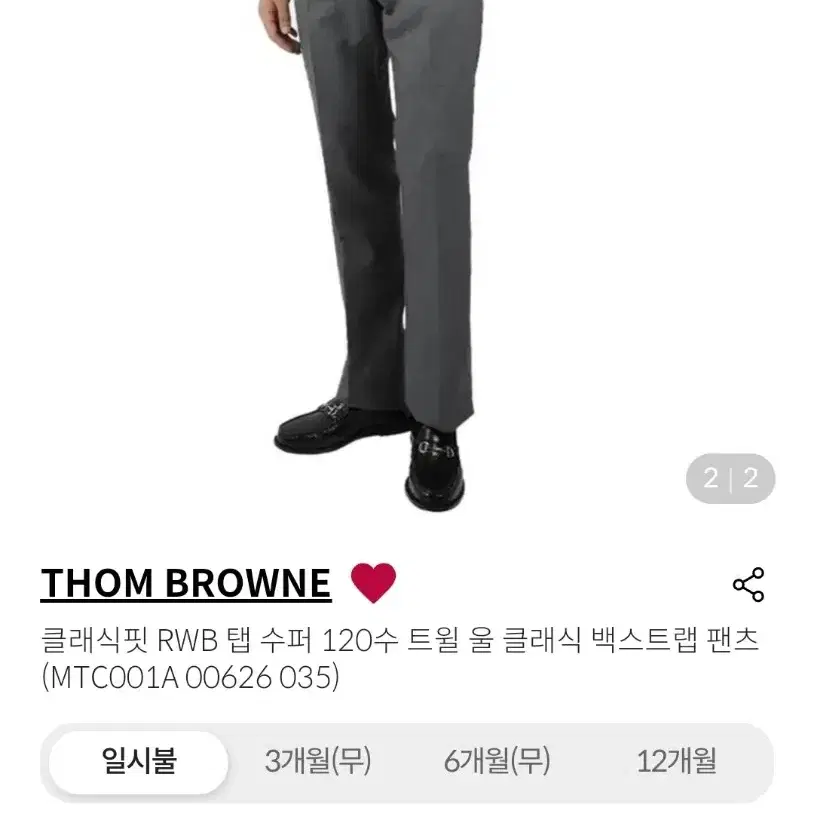Select the 12개월 installment option

[676, 762]
